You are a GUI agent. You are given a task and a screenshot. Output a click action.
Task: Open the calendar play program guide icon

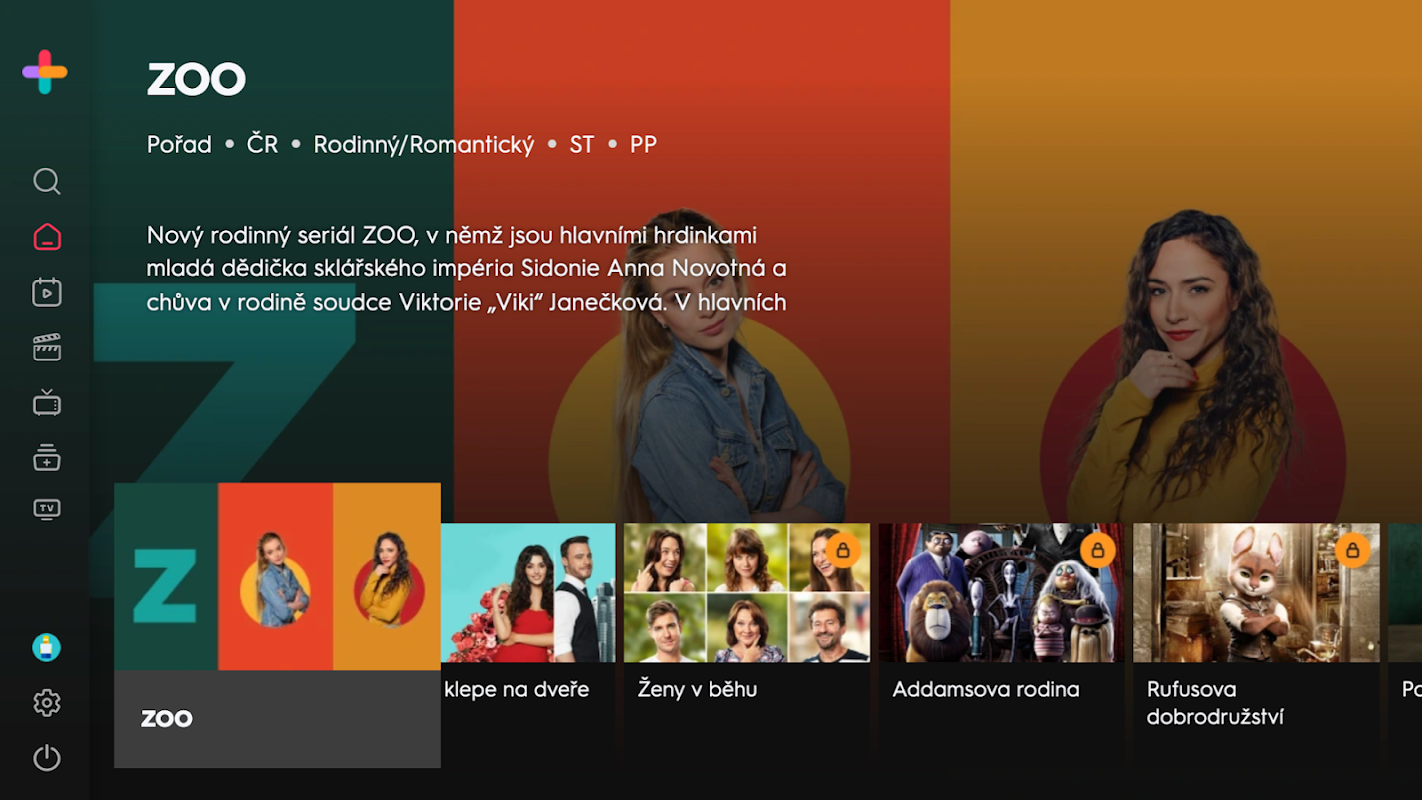point(47,292)
